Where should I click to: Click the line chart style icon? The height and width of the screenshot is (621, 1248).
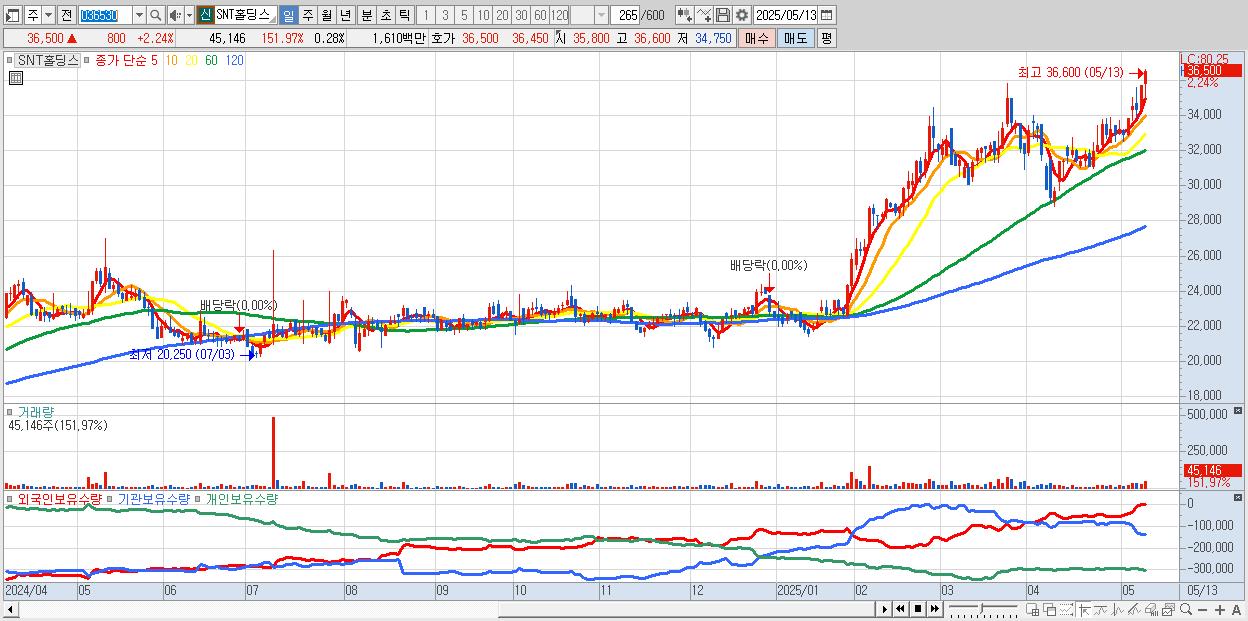tap(1100, 610)
